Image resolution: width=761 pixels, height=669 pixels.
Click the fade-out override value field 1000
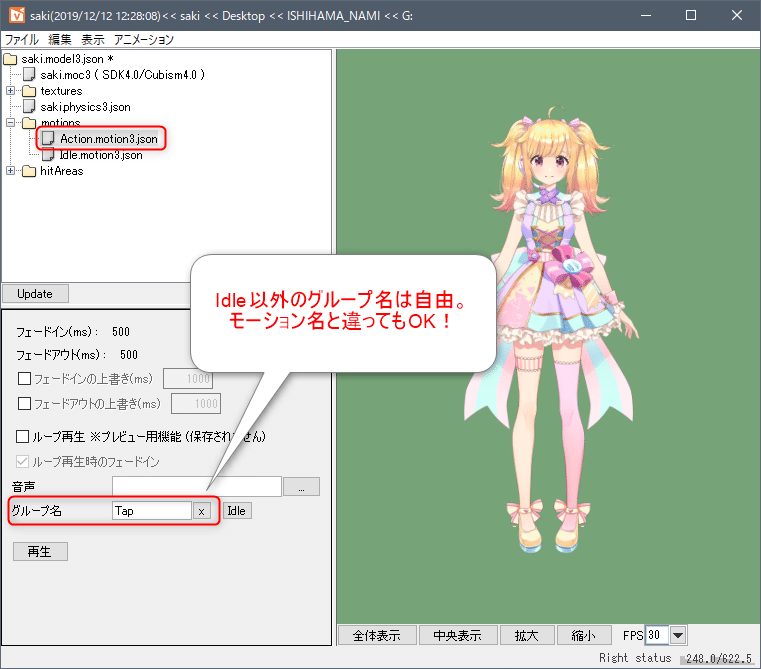pos(196,403)
